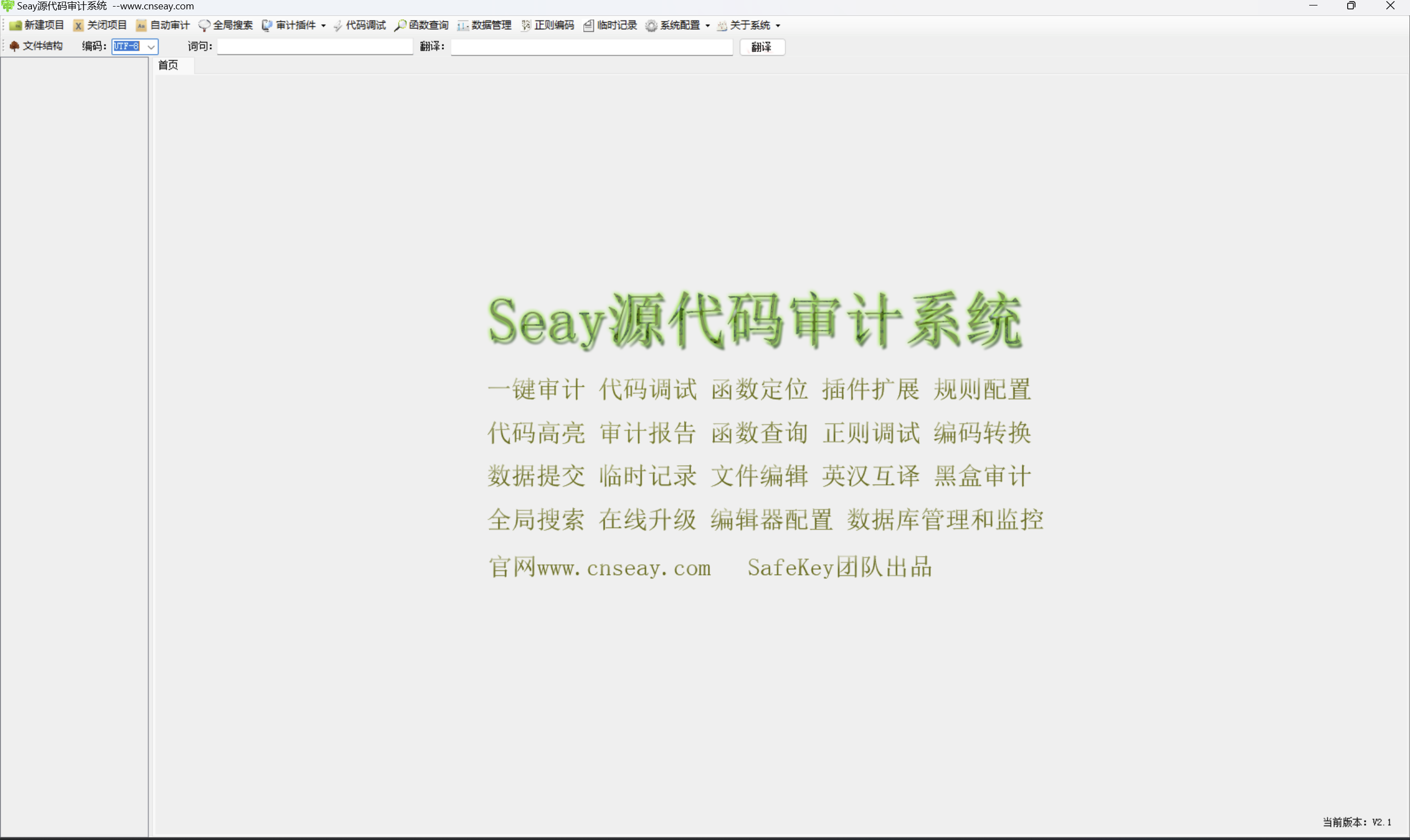Open 临时记录 temporary notes

pos(610,25)
